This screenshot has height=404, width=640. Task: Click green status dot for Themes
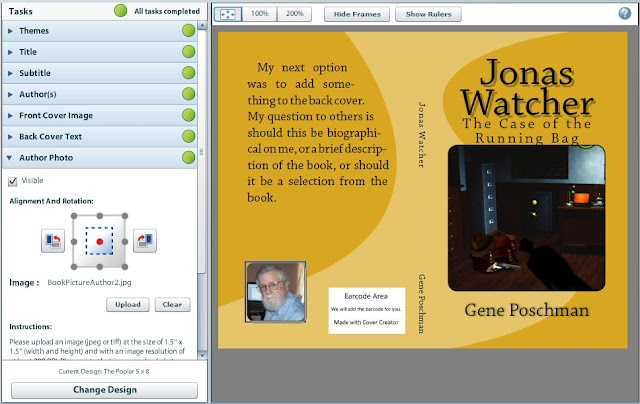pos(189,31)
